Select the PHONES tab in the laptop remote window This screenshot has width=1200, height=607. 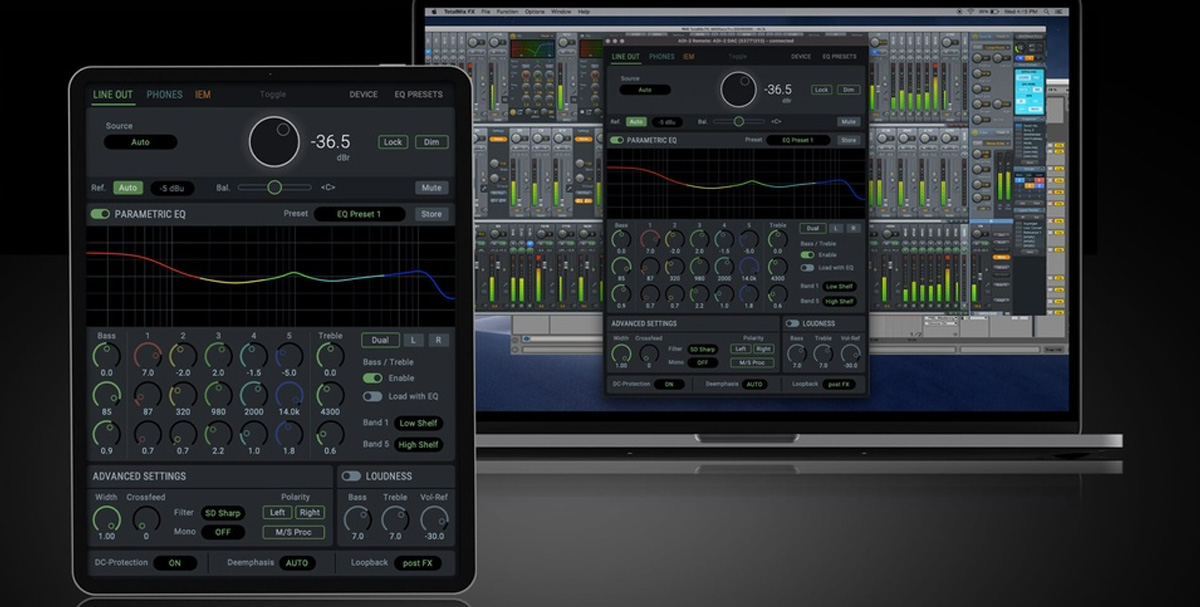(662, 57)
